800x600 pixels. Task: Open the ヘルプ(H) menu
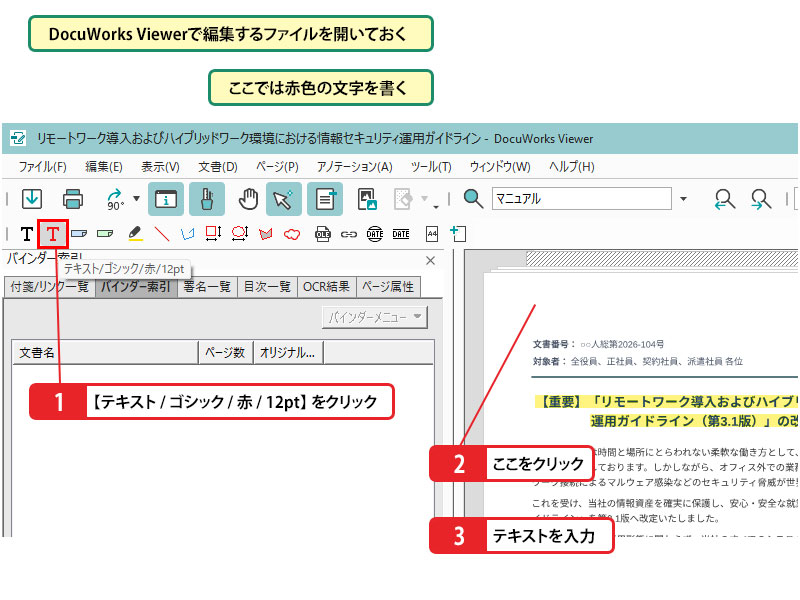(x=571, y=166)
